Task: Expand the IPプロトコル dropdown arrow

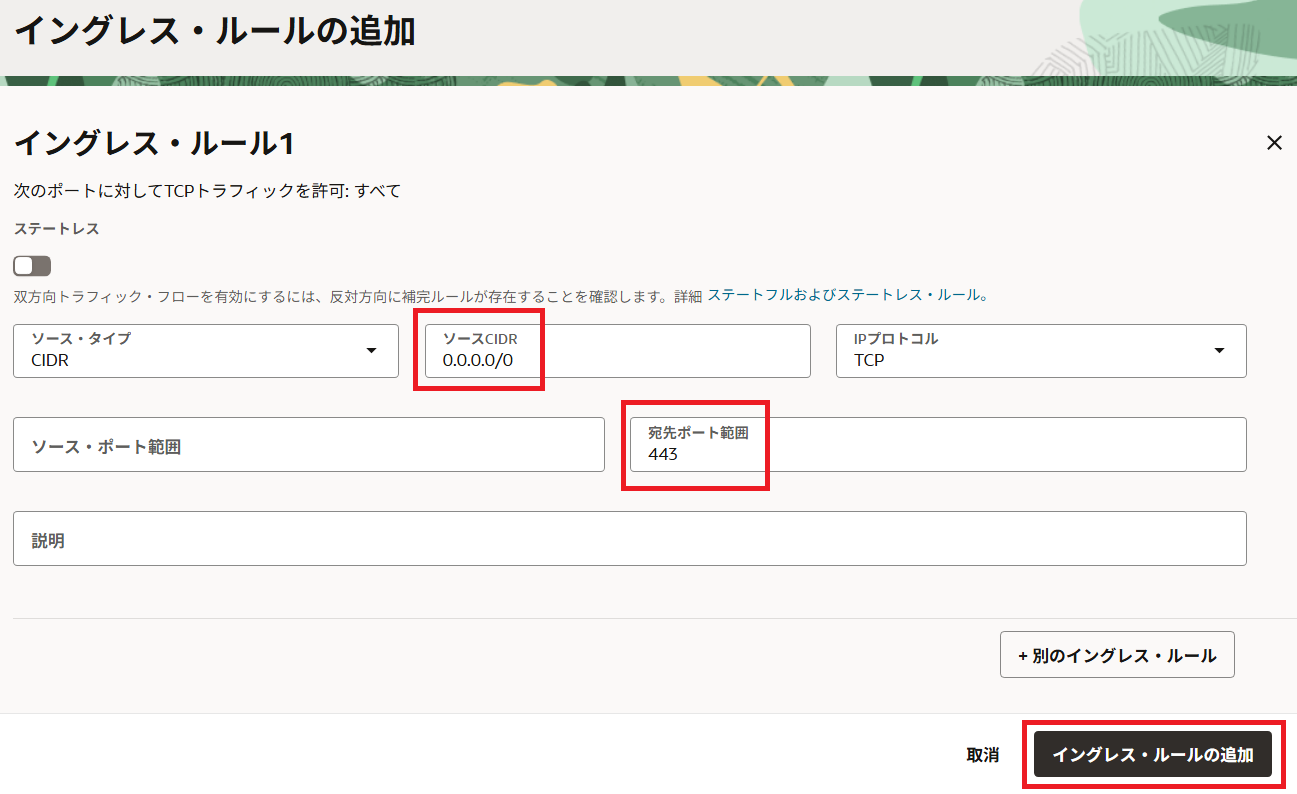Action: tap(1219, 351)
